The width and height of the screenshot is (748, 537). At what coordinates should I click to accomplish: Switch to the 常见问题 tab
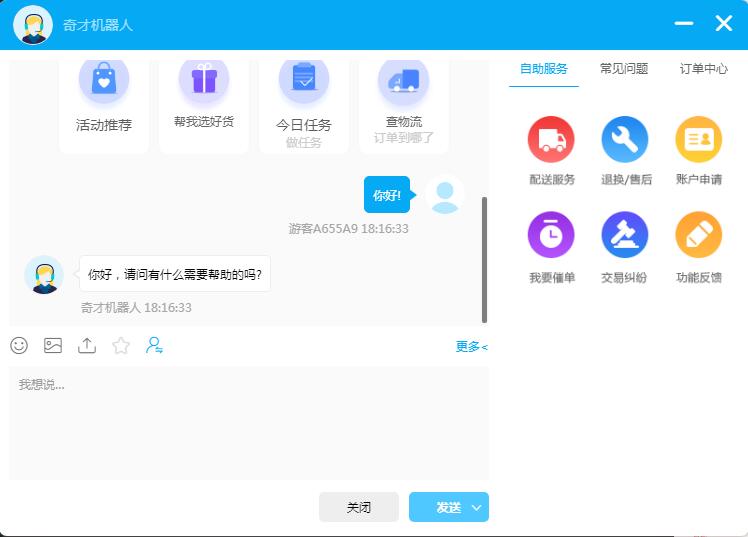(x=624, y=69)
